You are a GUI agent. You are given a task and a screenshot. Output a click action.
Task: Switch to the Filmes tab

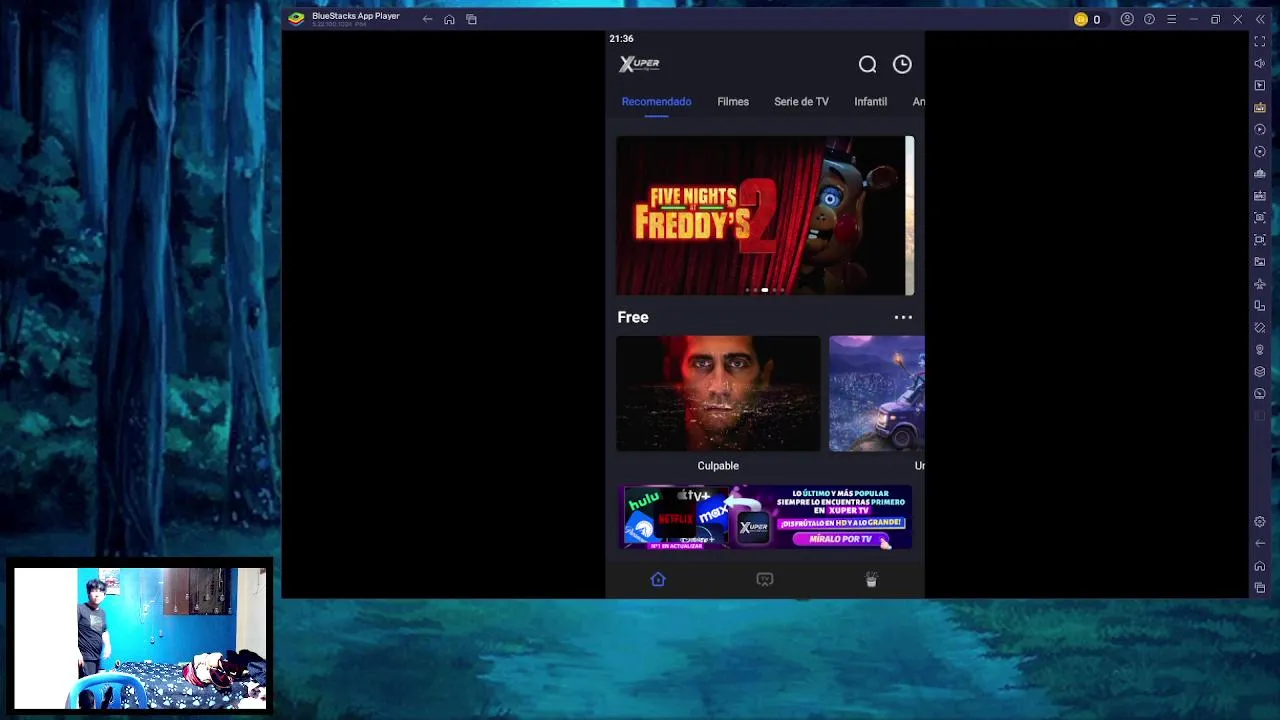click(733, 102)
